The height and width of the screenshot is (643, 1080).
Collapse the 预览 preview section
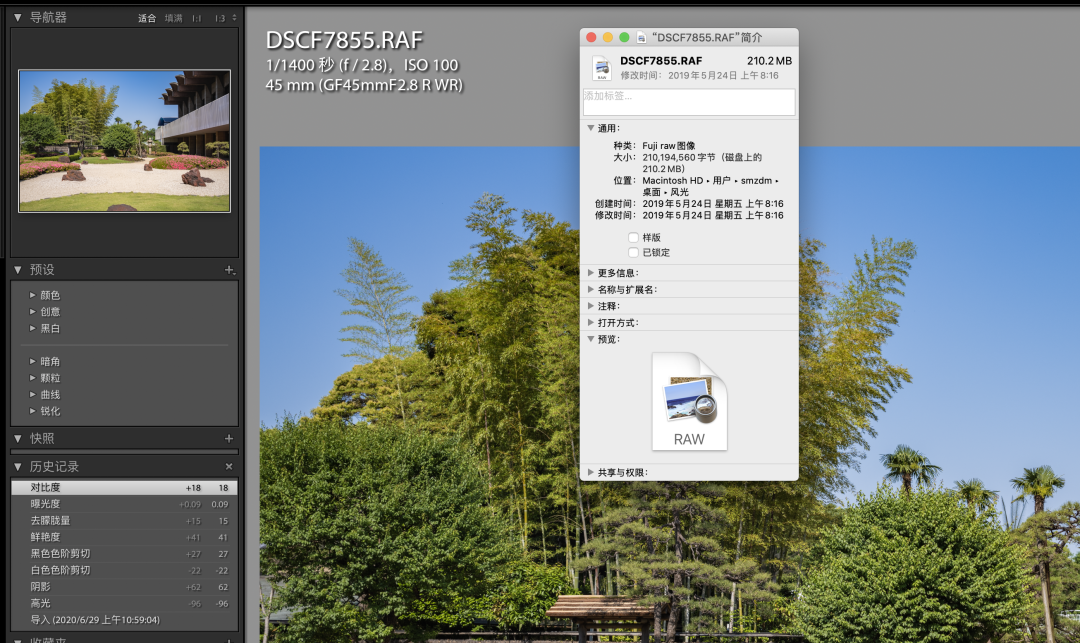pyautogui.click(x=590, y=339)
